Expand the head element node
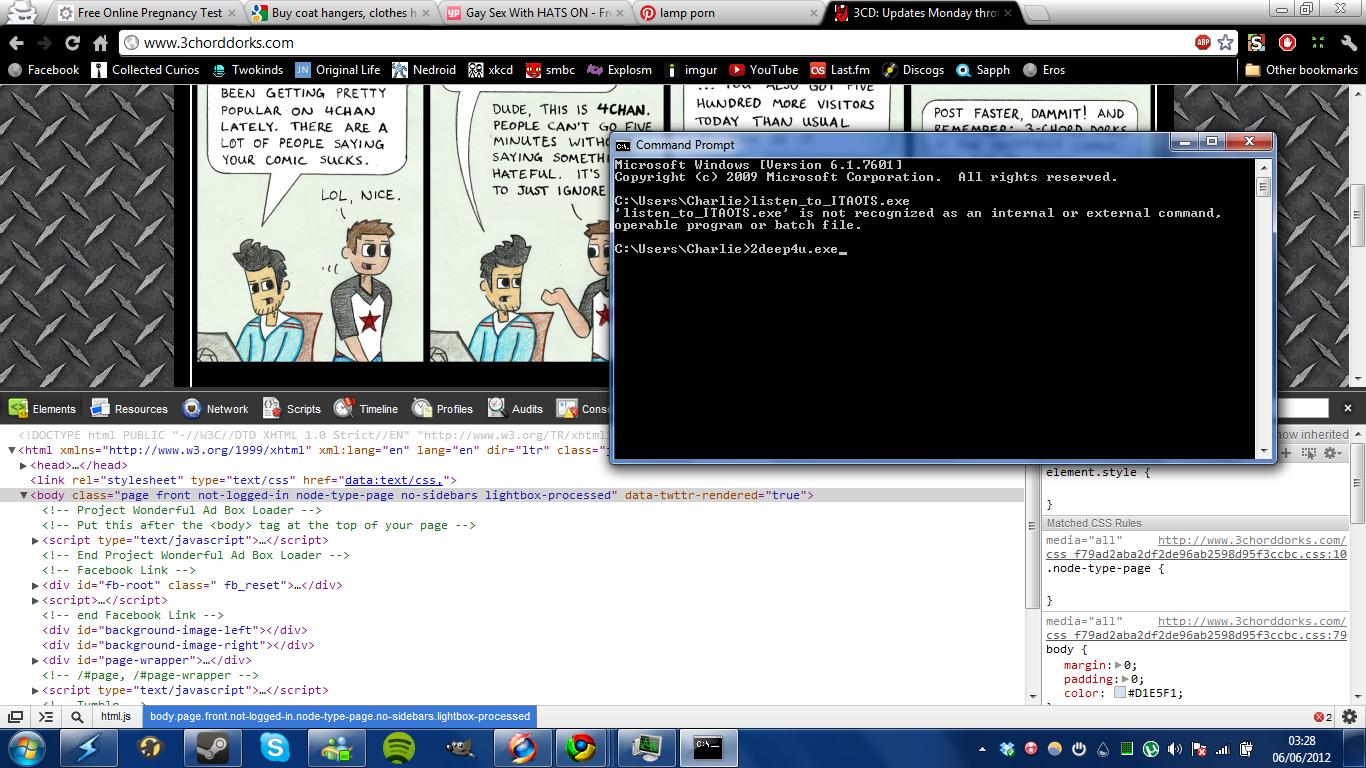The width and height of the screenshot is (1366, 768). (23, 465)
